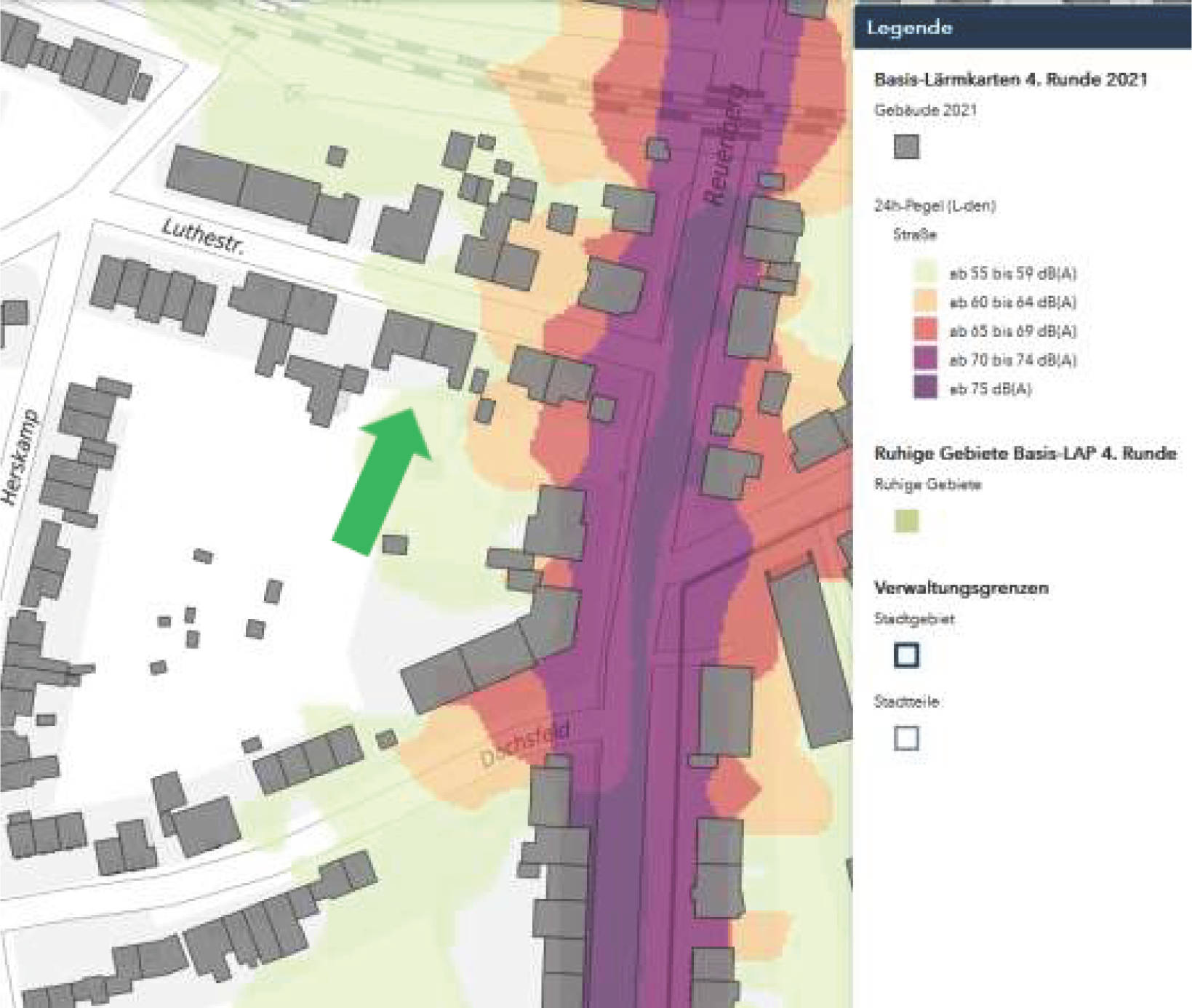Click the 'ab 65 bis 69 dB(A)' text

[x=1013, y=331]
